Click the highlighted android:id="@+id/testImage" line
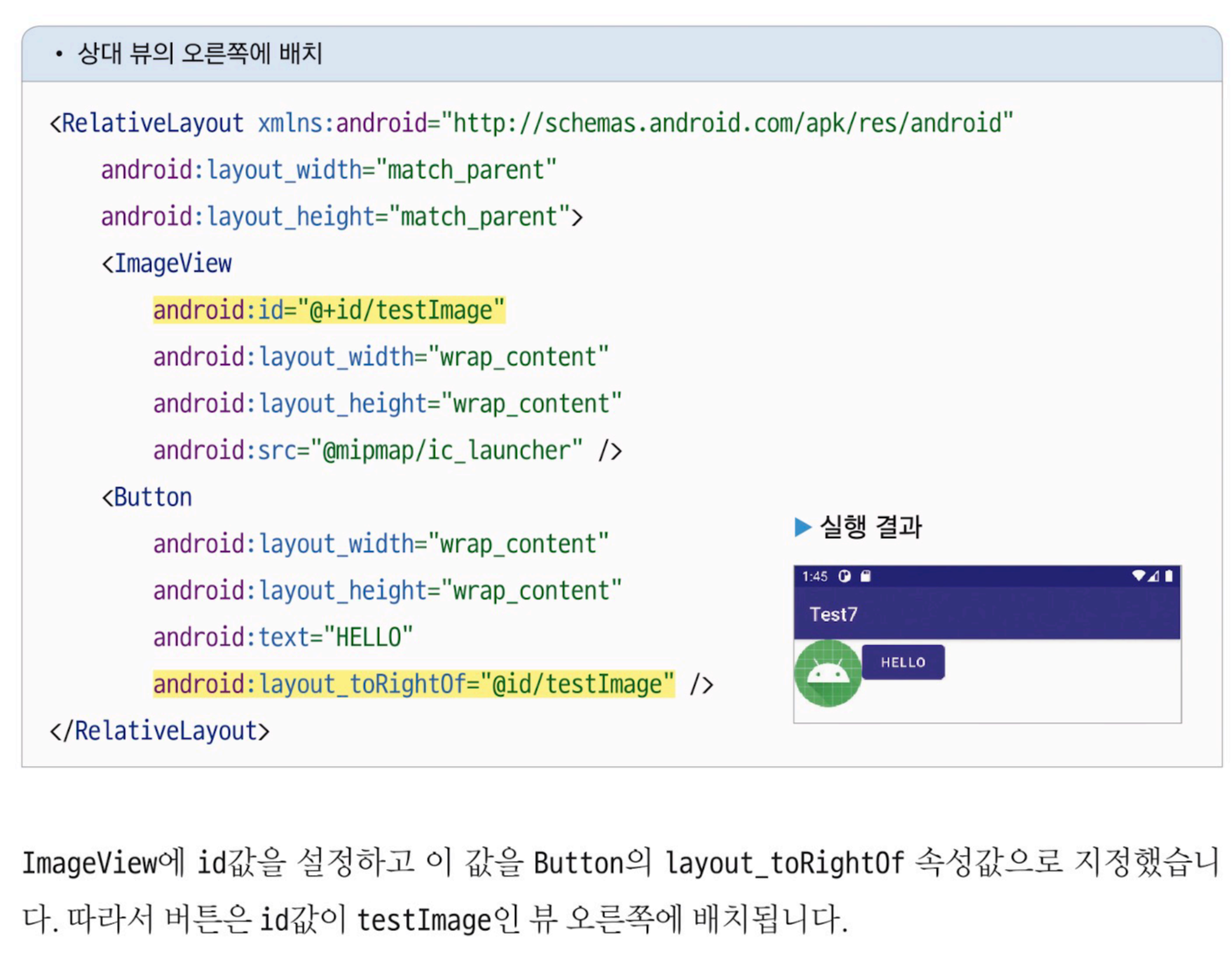This screenshot has height=965, width=1232. 329,310
